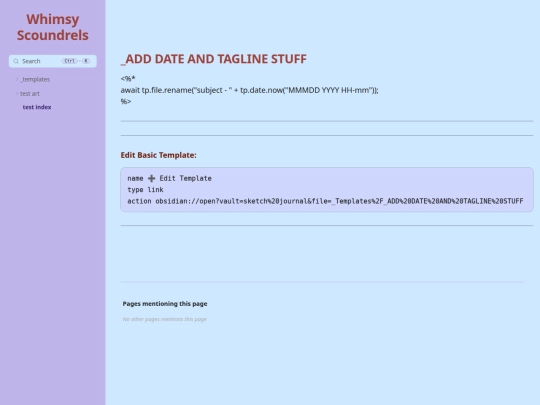The height and width of the screenshot is (405, 540).
Task: Click the K key hint in search box
Action: click(x=86, y=61)
